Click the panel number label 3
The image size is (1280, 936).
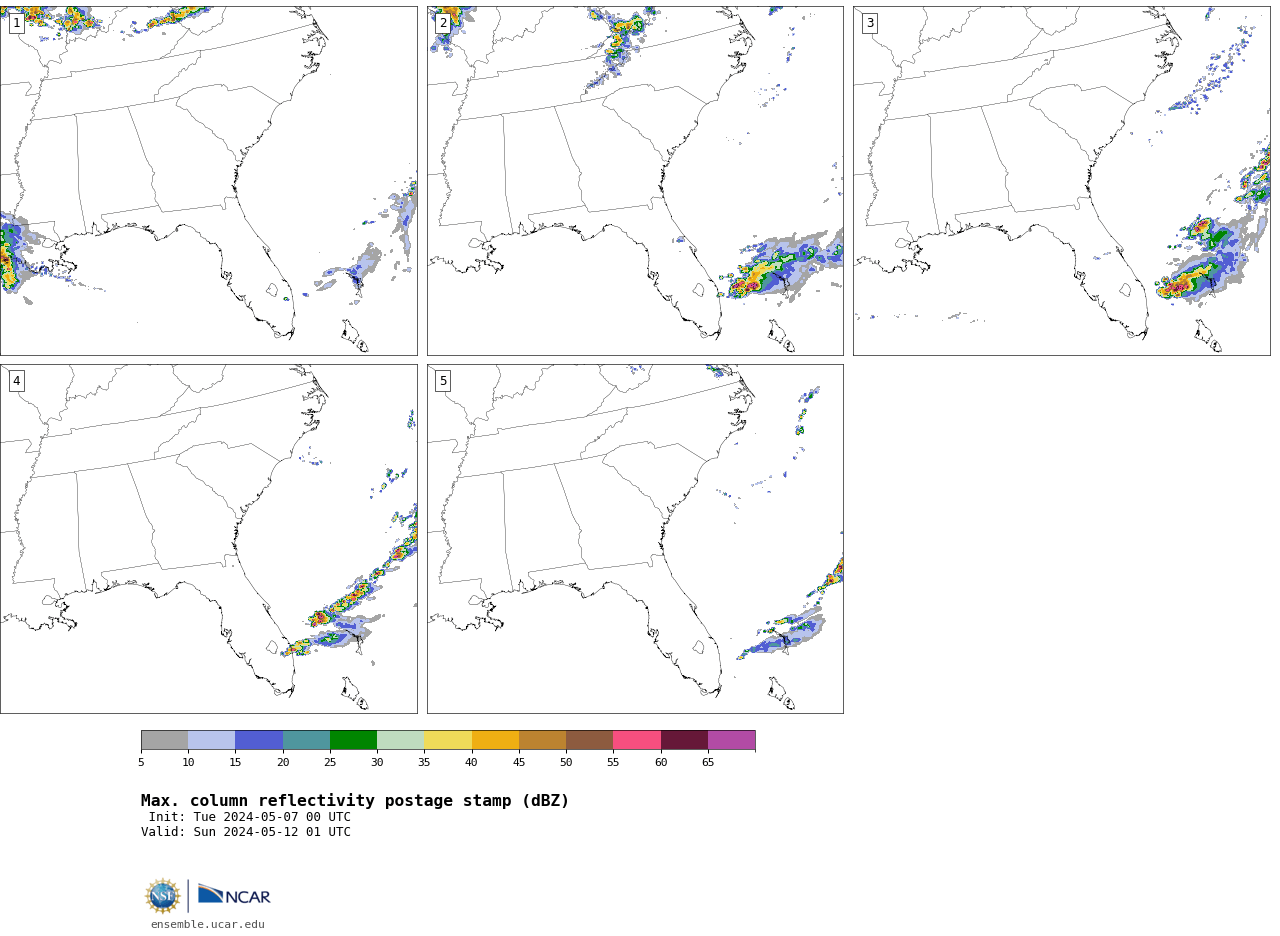pos(869,23)
